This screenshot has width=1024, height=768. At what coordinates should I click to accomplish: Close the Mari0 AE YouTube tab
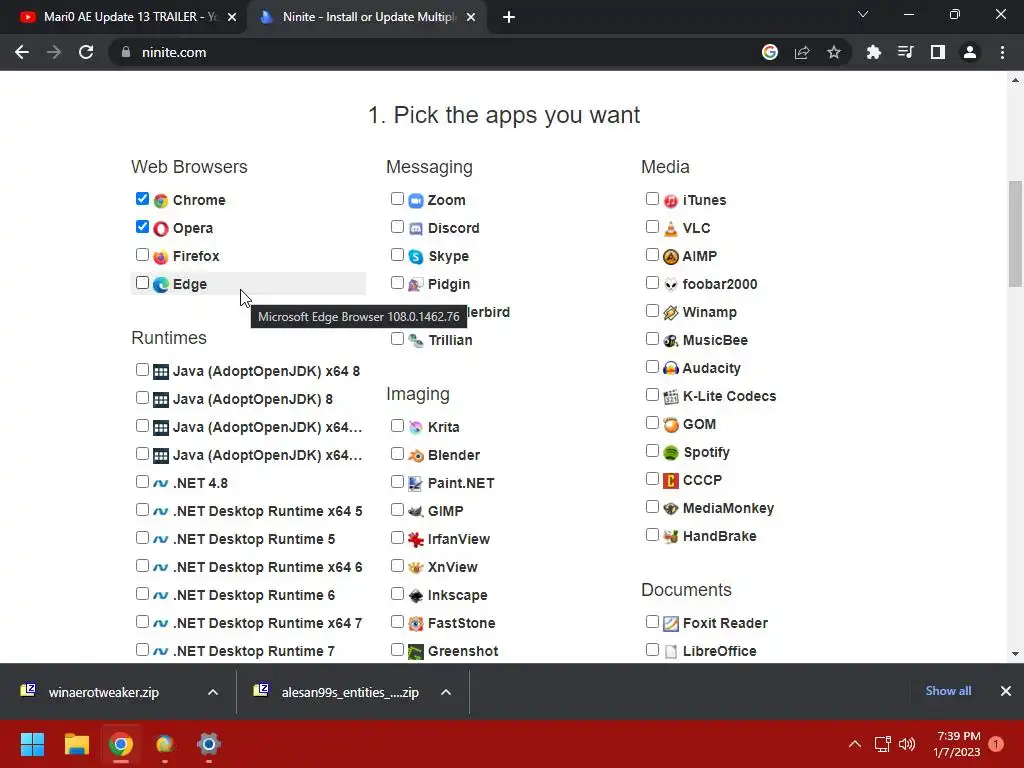pos(232,17)
